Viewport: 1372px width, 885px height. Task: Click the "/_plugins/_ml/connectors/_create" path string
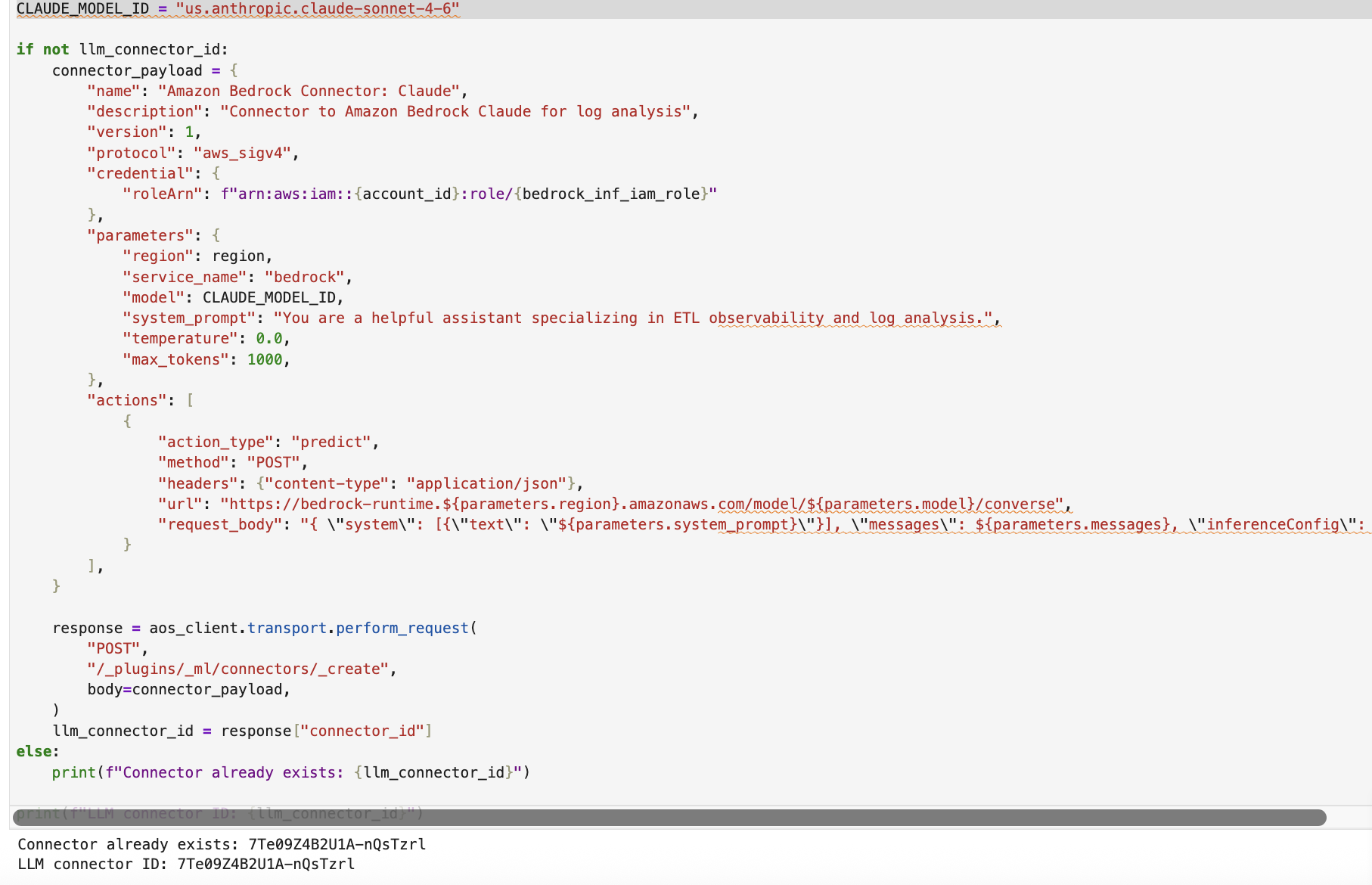tap(238, 669)
